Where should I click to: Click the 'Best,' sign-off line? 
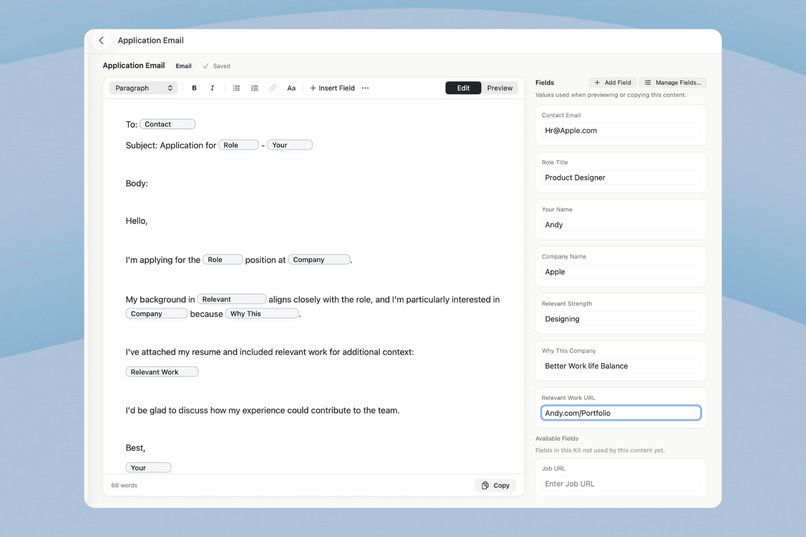(x=136, y=448)
